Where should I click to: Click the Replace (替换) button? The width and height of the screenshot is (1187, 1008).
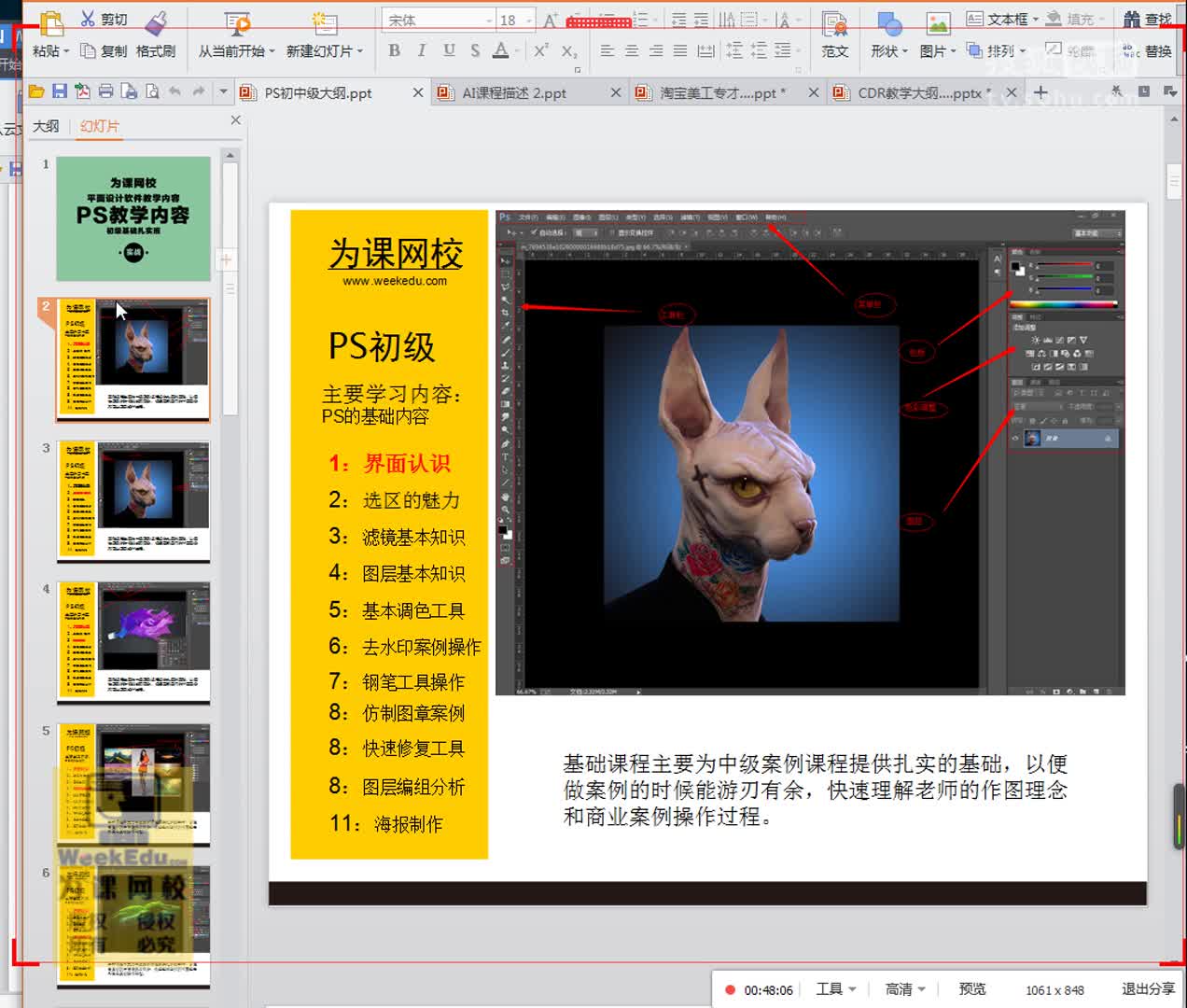tap(1147, 50)
